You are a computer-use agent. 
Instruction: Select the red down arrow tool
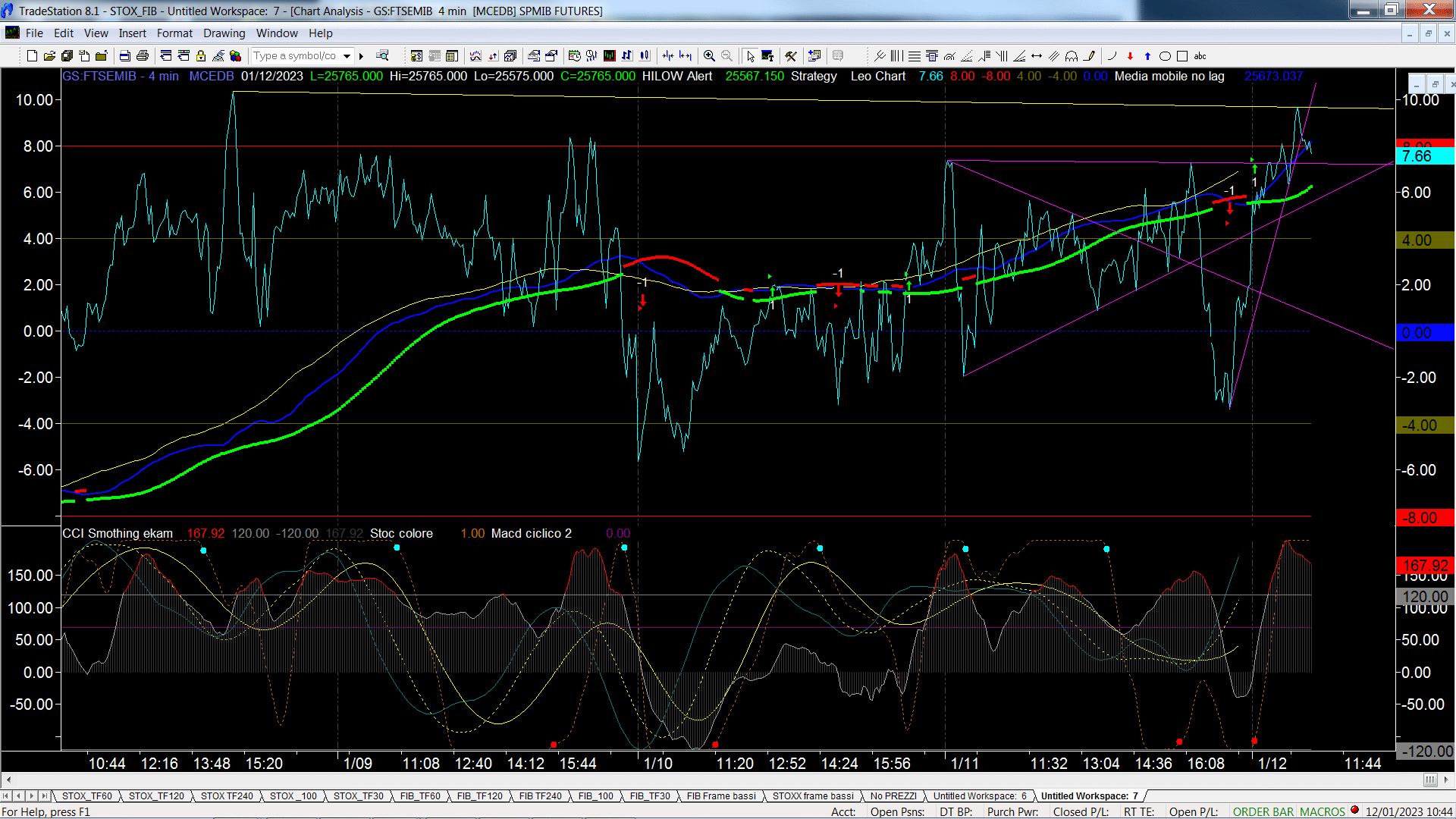click(1130, 56)
